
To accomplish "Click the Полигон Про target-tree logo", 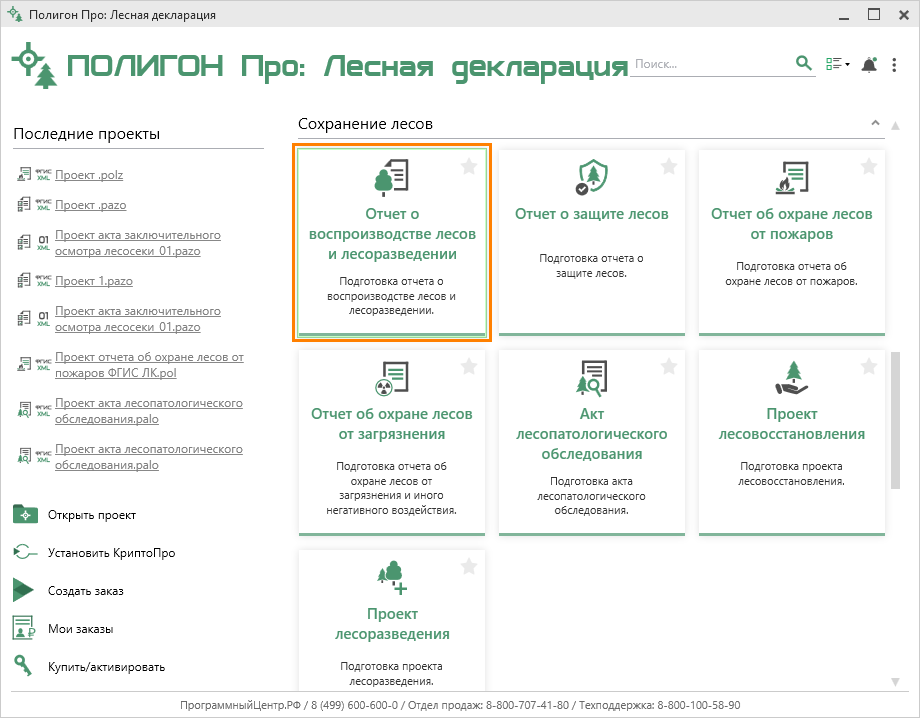I will 35,65.
